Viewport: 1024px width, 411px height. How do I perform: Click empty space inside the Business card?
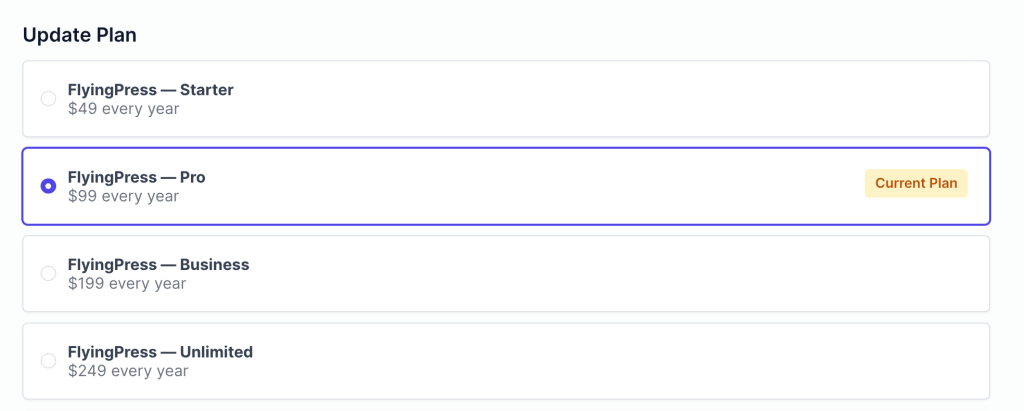[x=600, y=273]
